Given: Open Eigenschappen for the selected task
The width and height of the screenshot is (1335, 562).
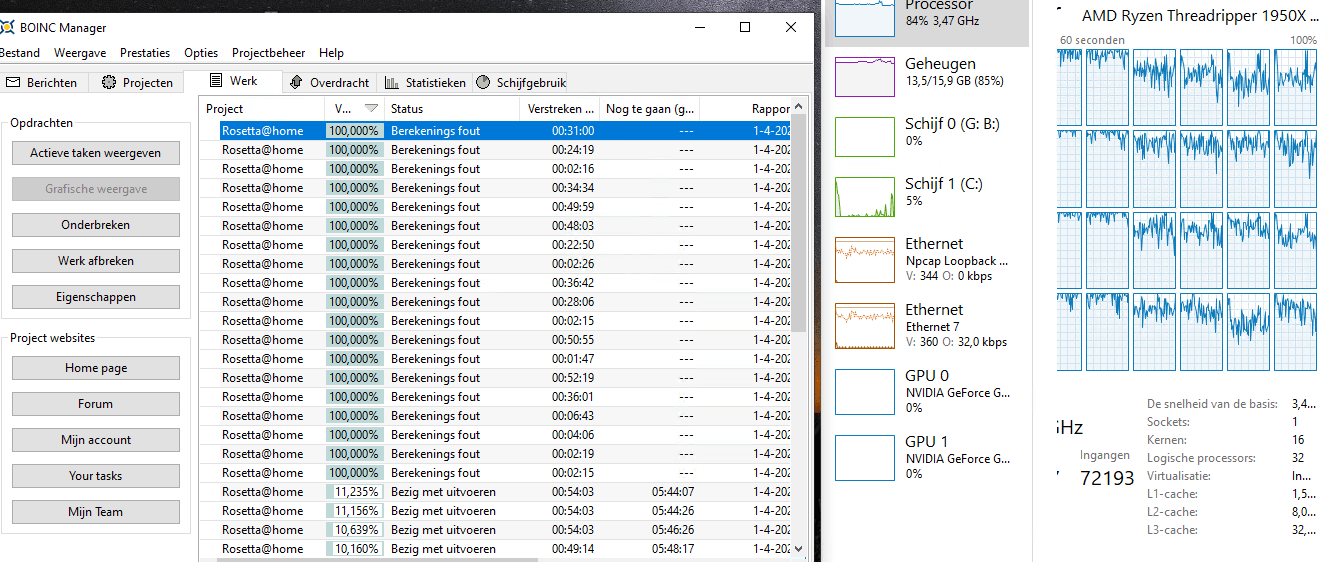Looking at the screenshot, I should 96,297.
